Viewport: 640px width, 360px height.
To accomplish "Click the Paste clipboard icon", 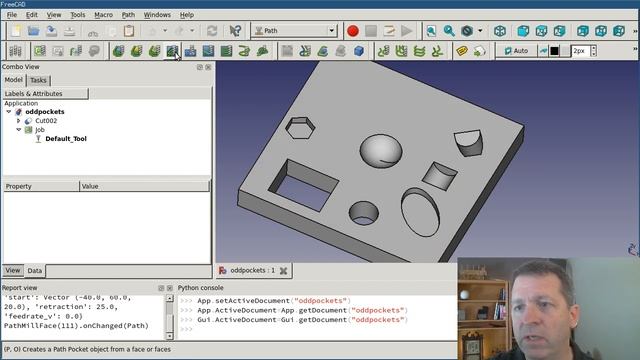I will (x=129, y=31).
